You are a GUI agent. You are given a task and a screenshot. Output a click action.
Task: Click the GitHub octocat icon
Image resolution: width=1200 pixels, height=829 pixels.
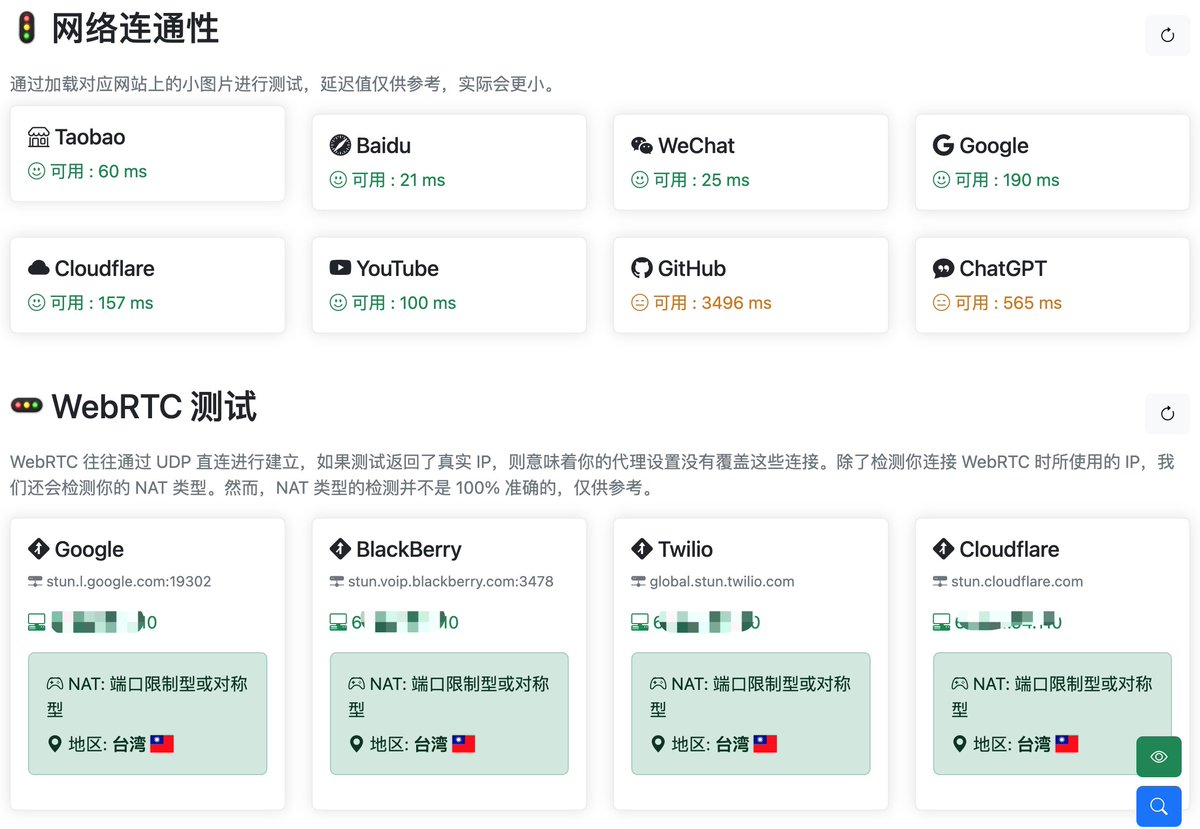[640, 268]
